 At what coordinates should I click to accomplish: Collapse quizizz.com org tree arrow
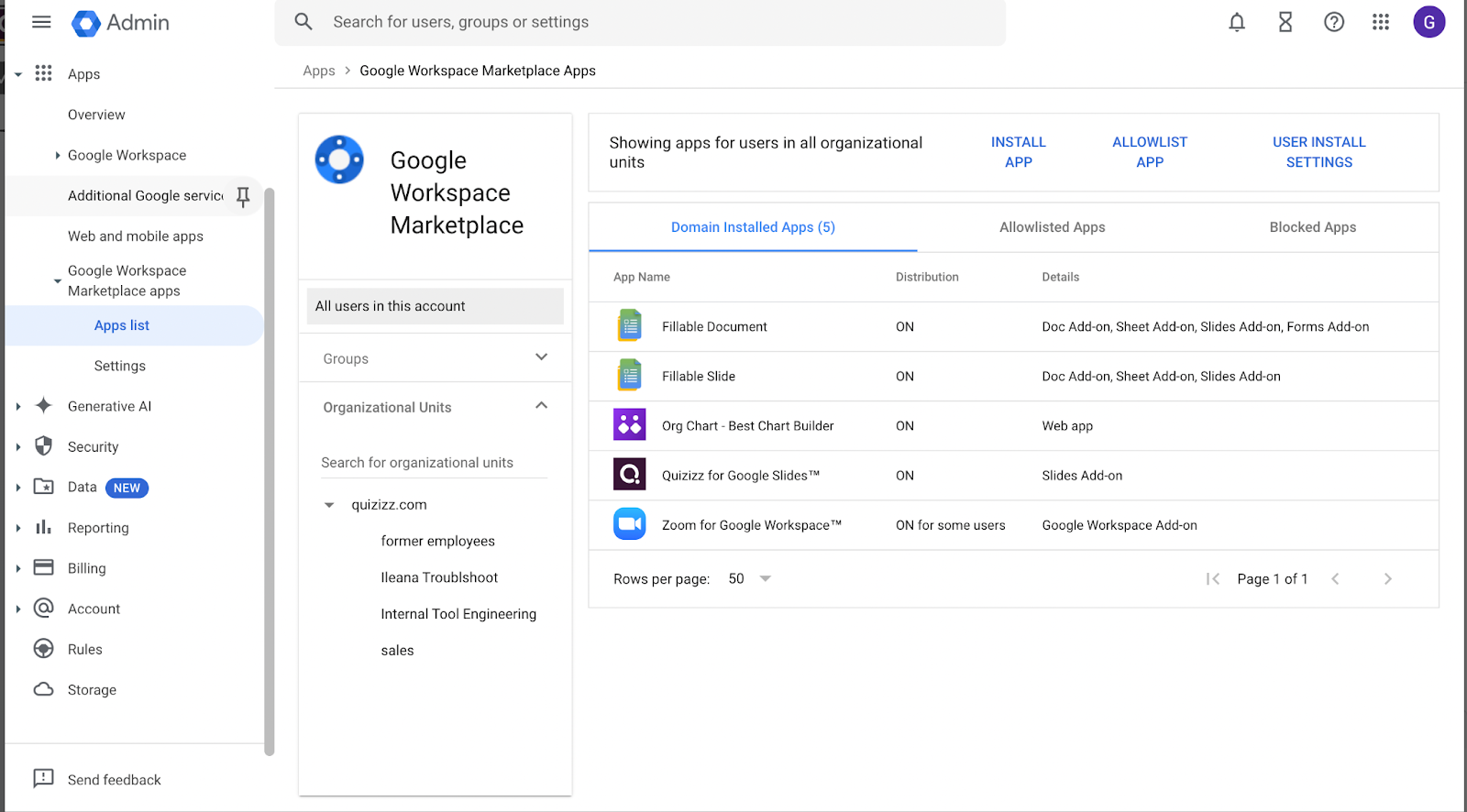[x=329, y=505]
